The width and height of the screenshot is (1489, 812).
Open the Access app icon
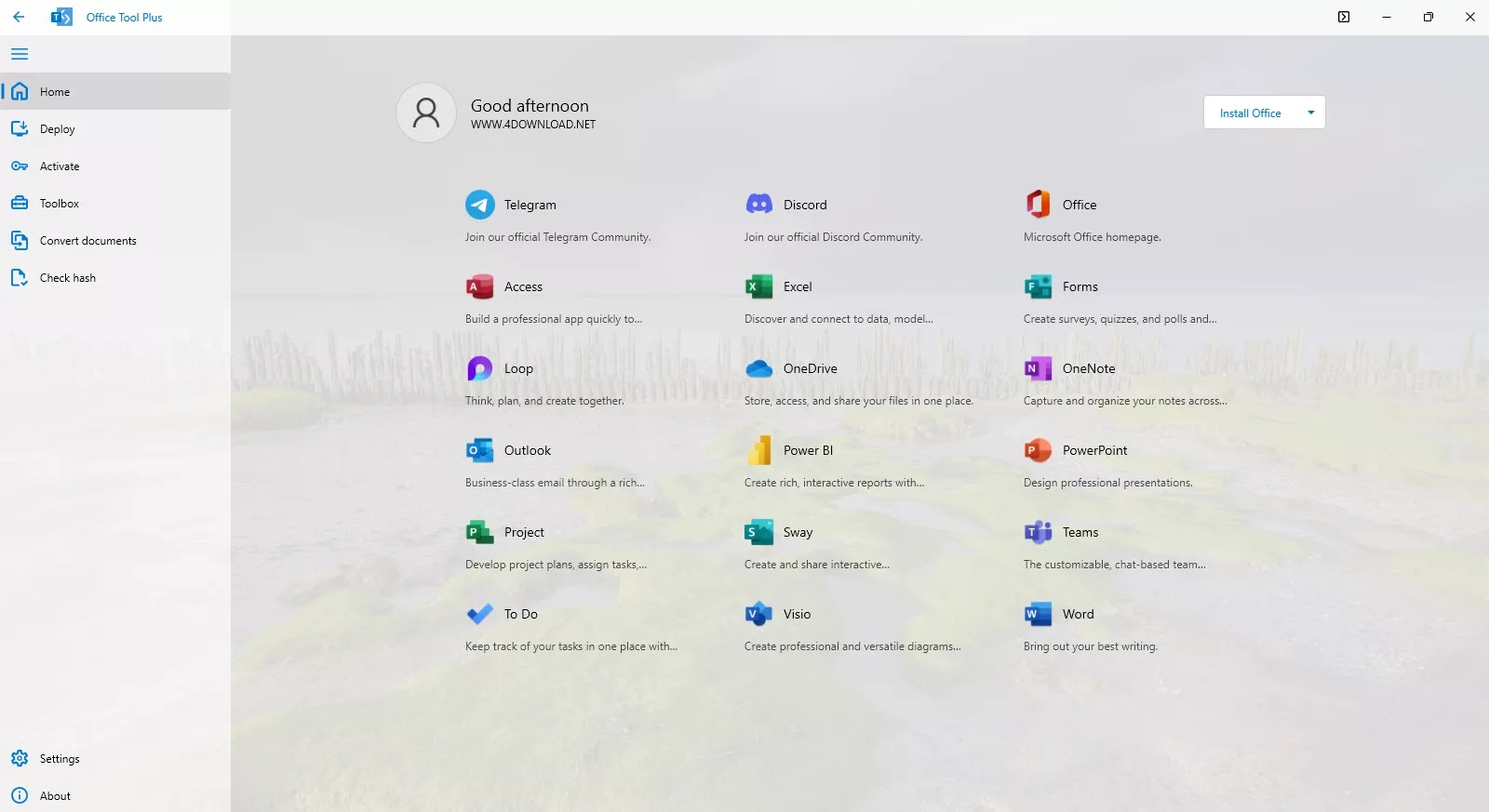tap(480, 286)
